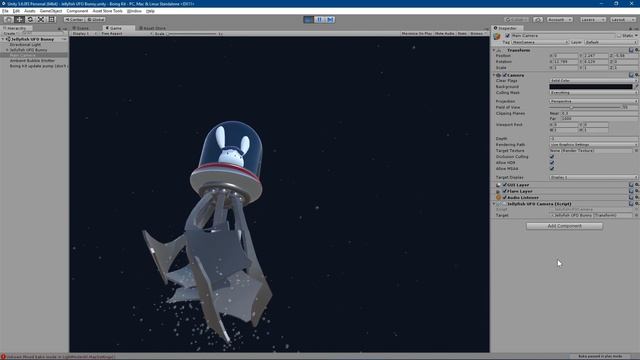The height and width of the screenshot is (360, 640).
Task: Open the Rendering Path dropdown
Action: click(593, 144)
